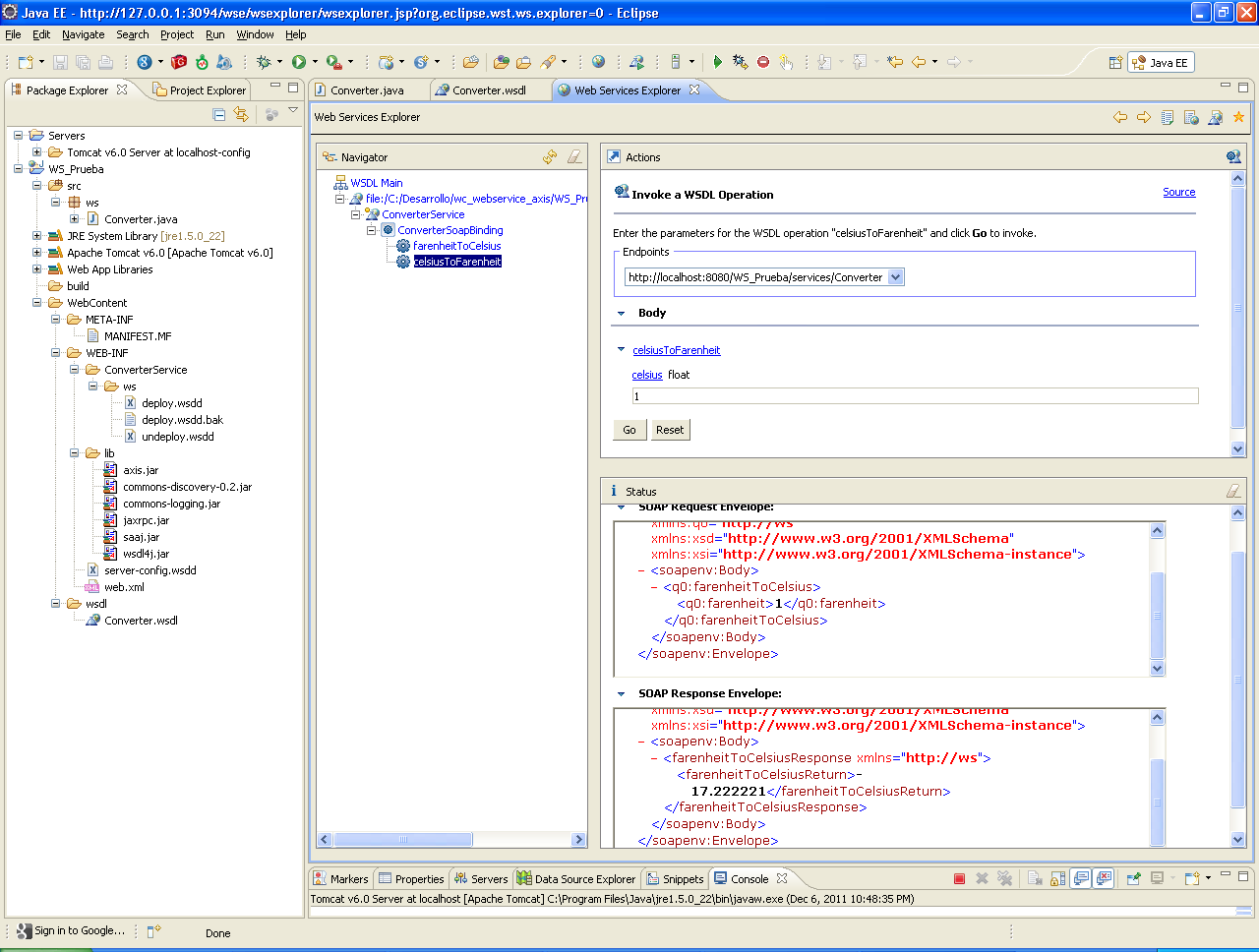The image size is (1259, 952).
Task: Click the Go button
Action: [x=629, y=430]
